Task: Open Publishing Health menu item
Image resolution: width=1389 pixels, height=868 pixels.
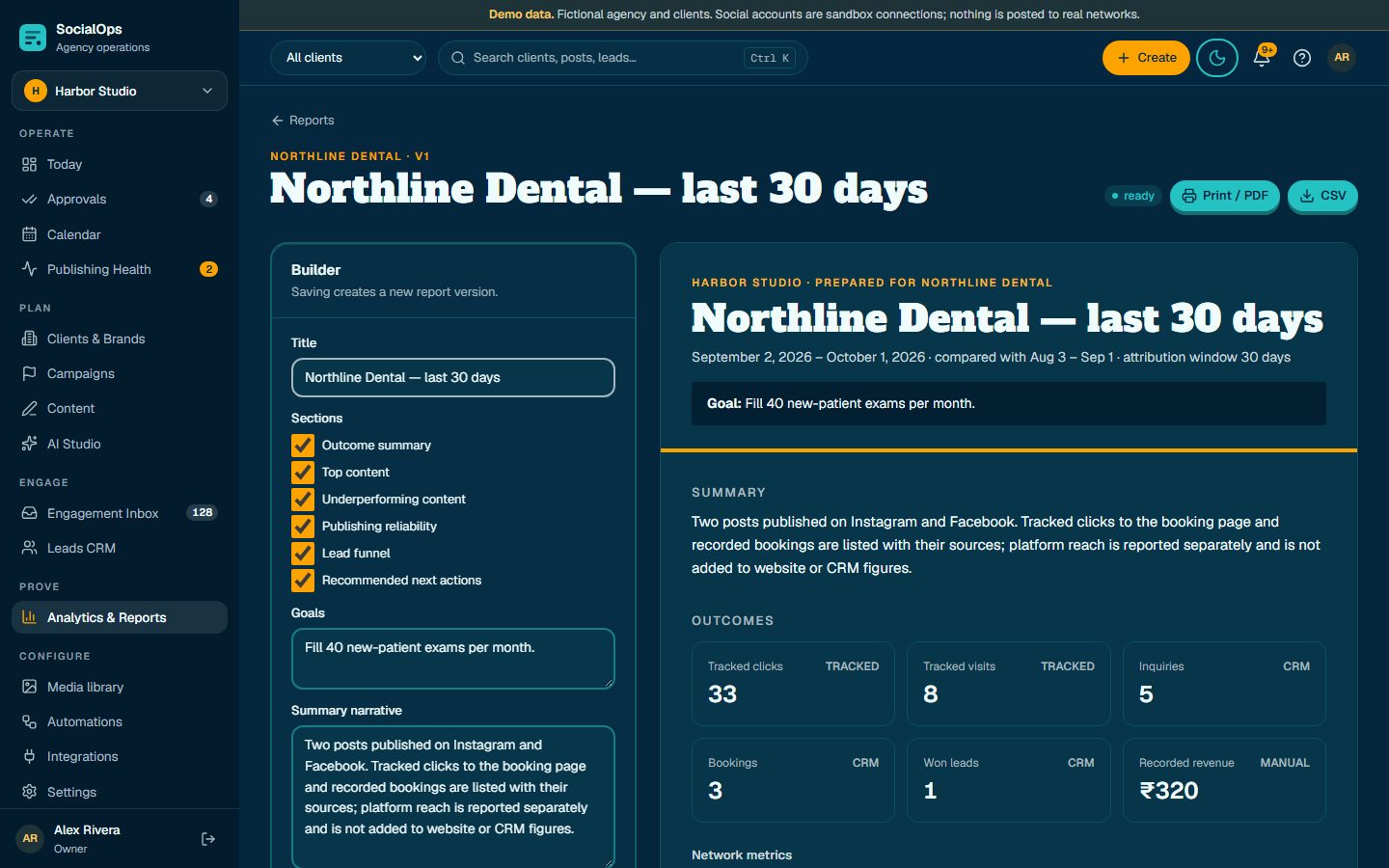Action: click(x=120, y=269)
